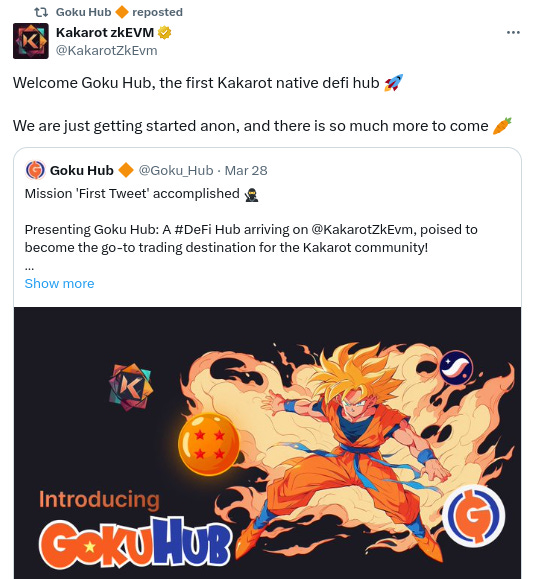The image size is (535, 579).
Task: Expand quoted tweet with Show more
Action: pos(59,284)
